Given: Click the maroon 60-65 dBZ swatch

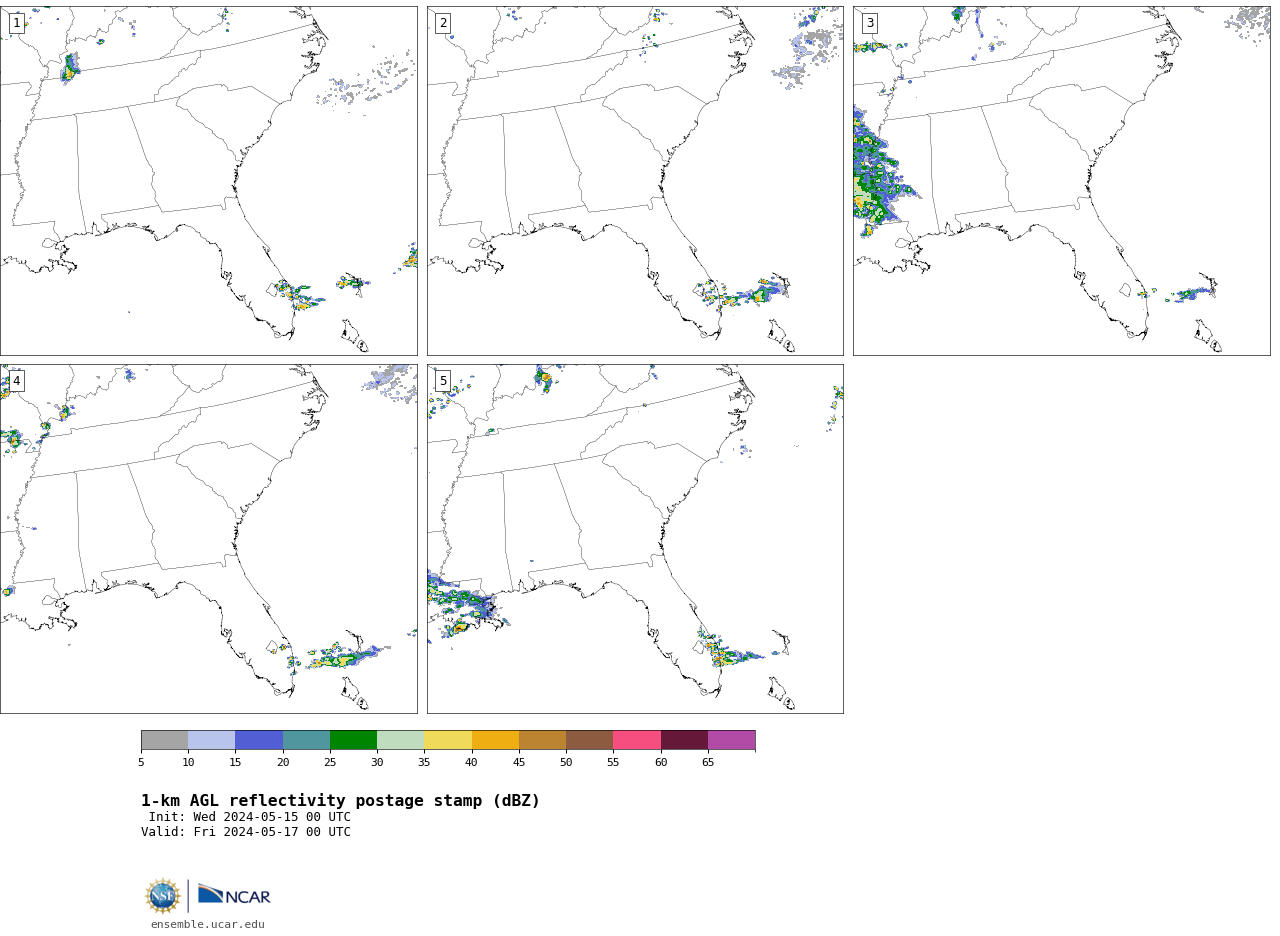Looking at the screenshot, I should (x=684, y=740).
